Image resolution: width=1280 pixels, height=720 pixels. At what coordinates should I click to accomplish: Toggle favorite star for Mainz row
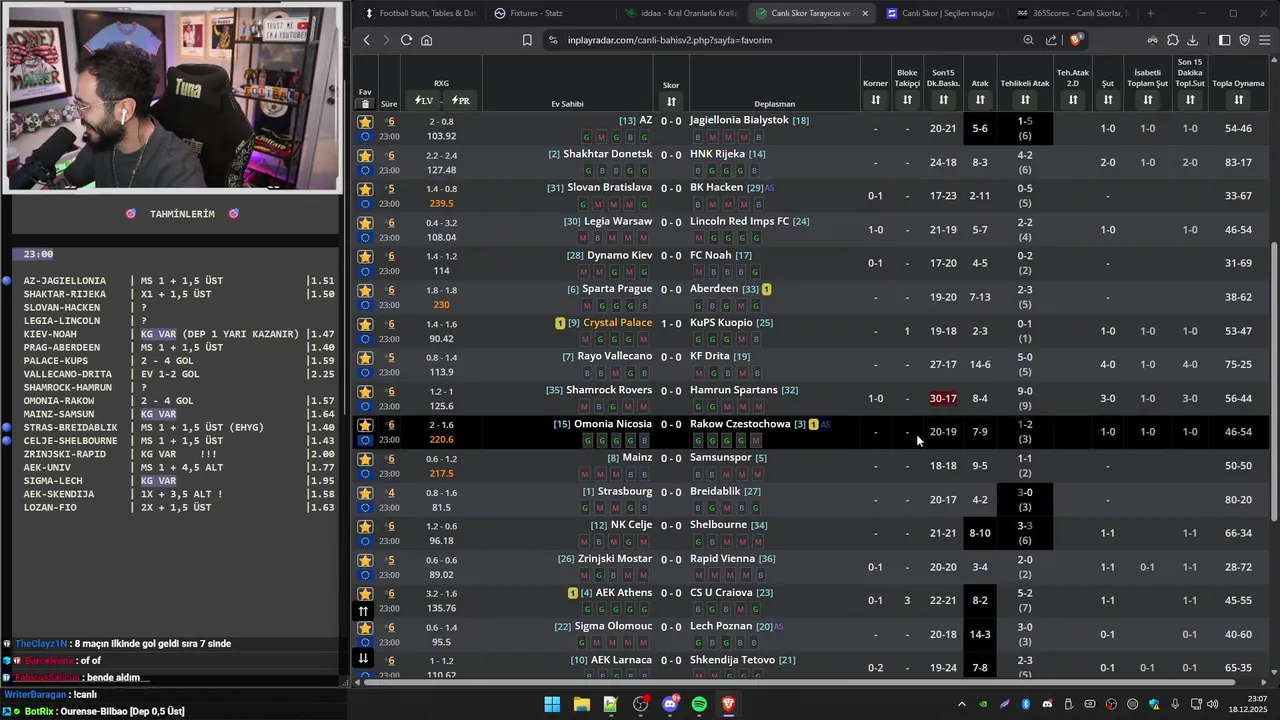[365, 459]
